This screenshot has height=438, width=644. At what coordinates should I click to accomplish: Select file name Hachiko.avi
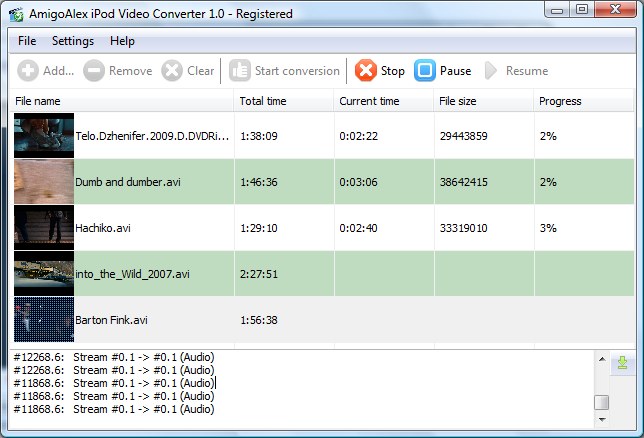click(103, 228)
